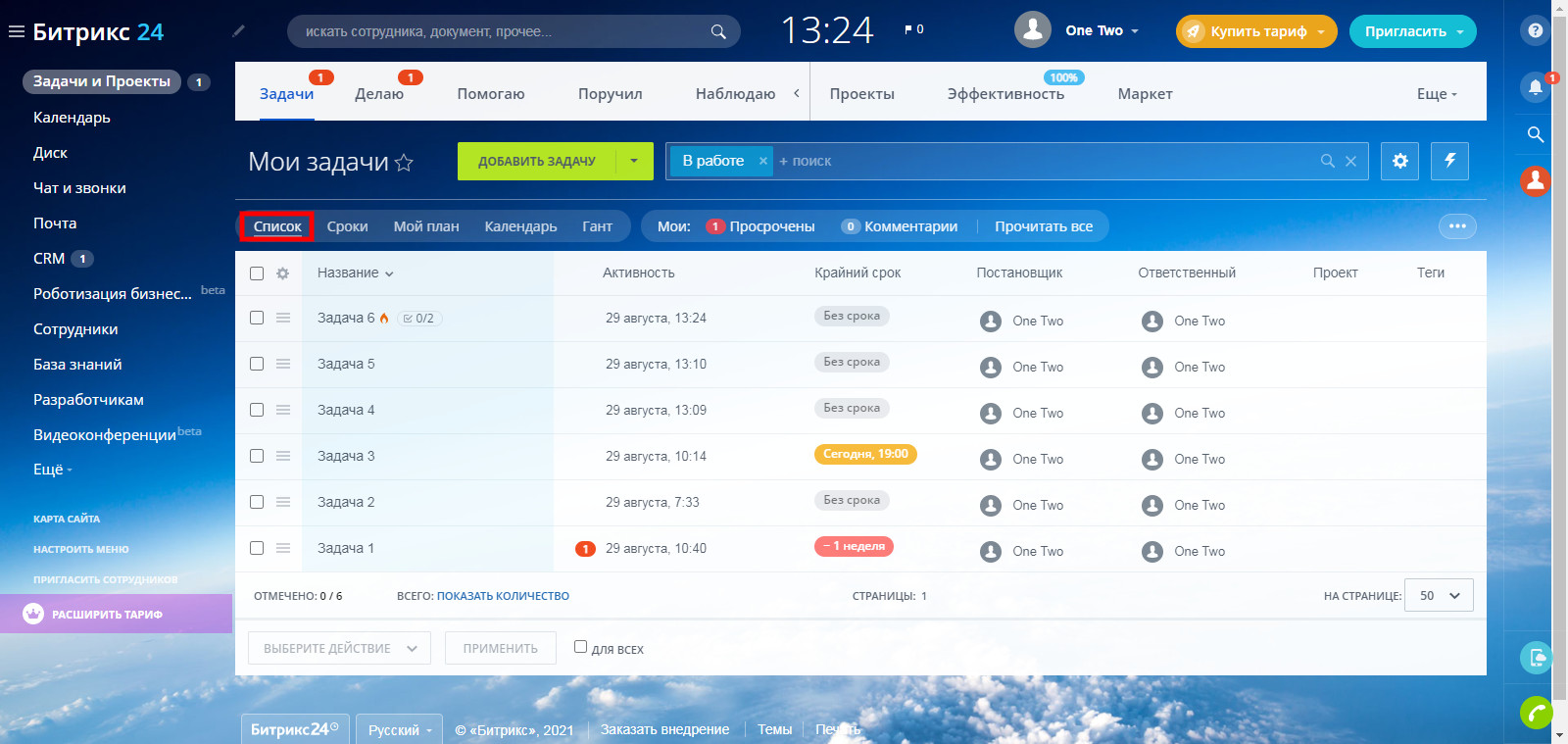Viewport: 1568px width, 744px height.
Task: Click the magnifier icon in the top search bar
Action: 718,31
